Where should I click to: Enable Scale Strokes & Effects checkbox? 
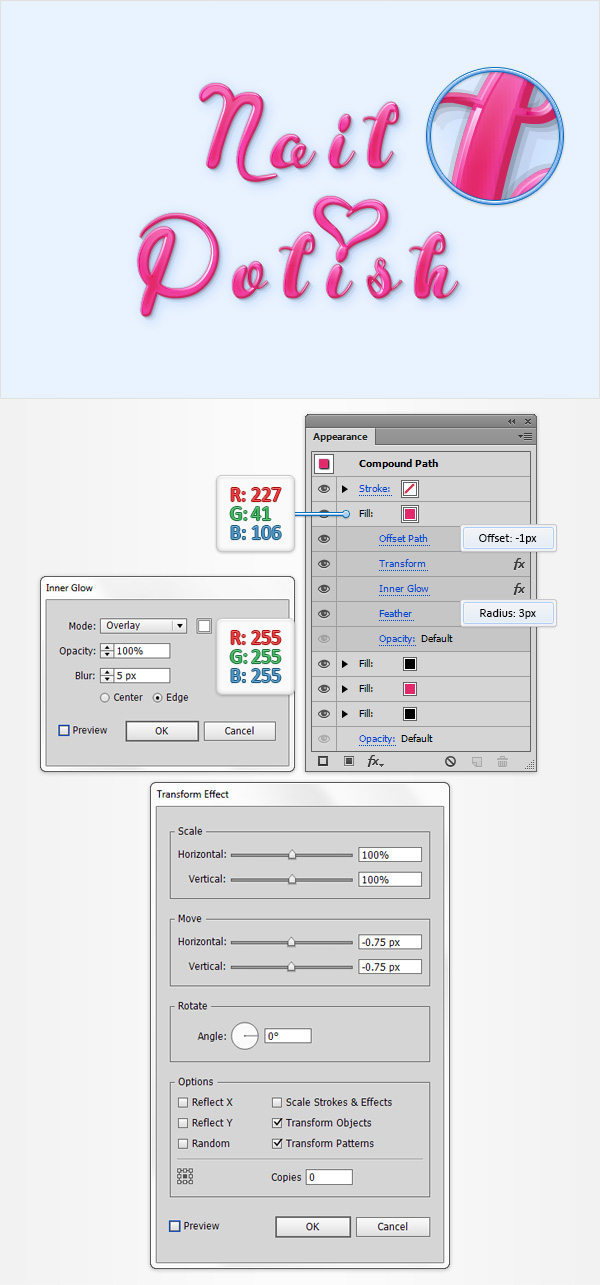coord(277,1102)
